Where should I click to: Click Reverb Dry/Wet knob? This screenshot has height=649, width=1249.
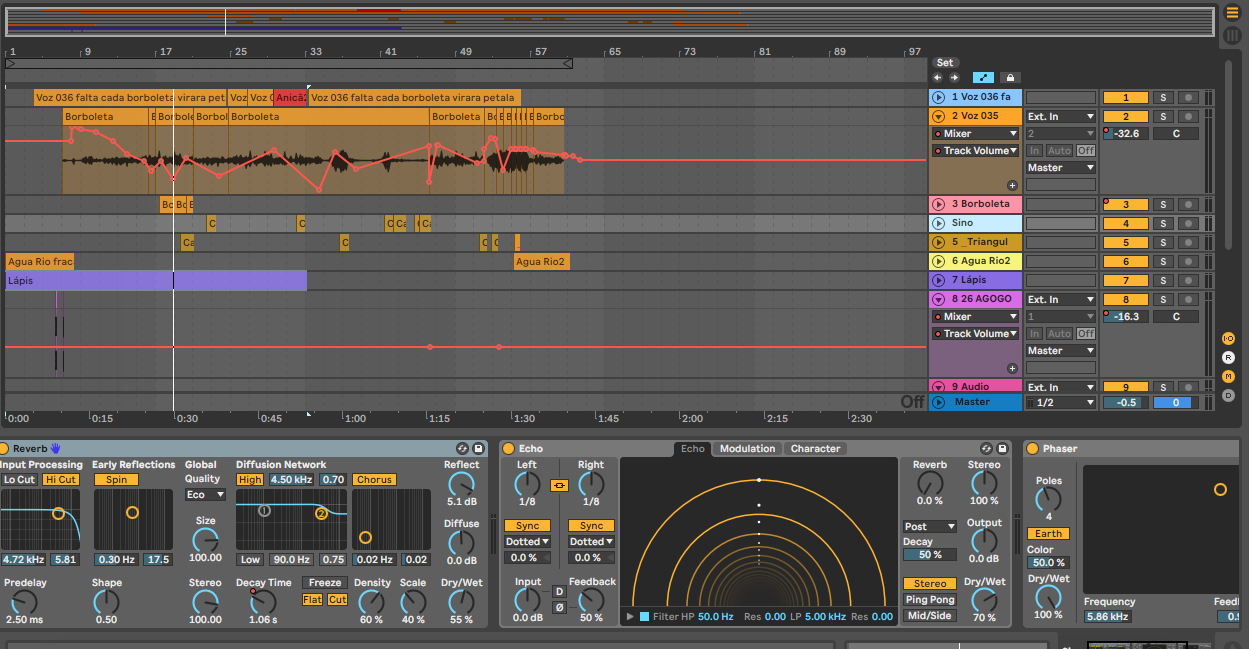(x=461, y=601)
